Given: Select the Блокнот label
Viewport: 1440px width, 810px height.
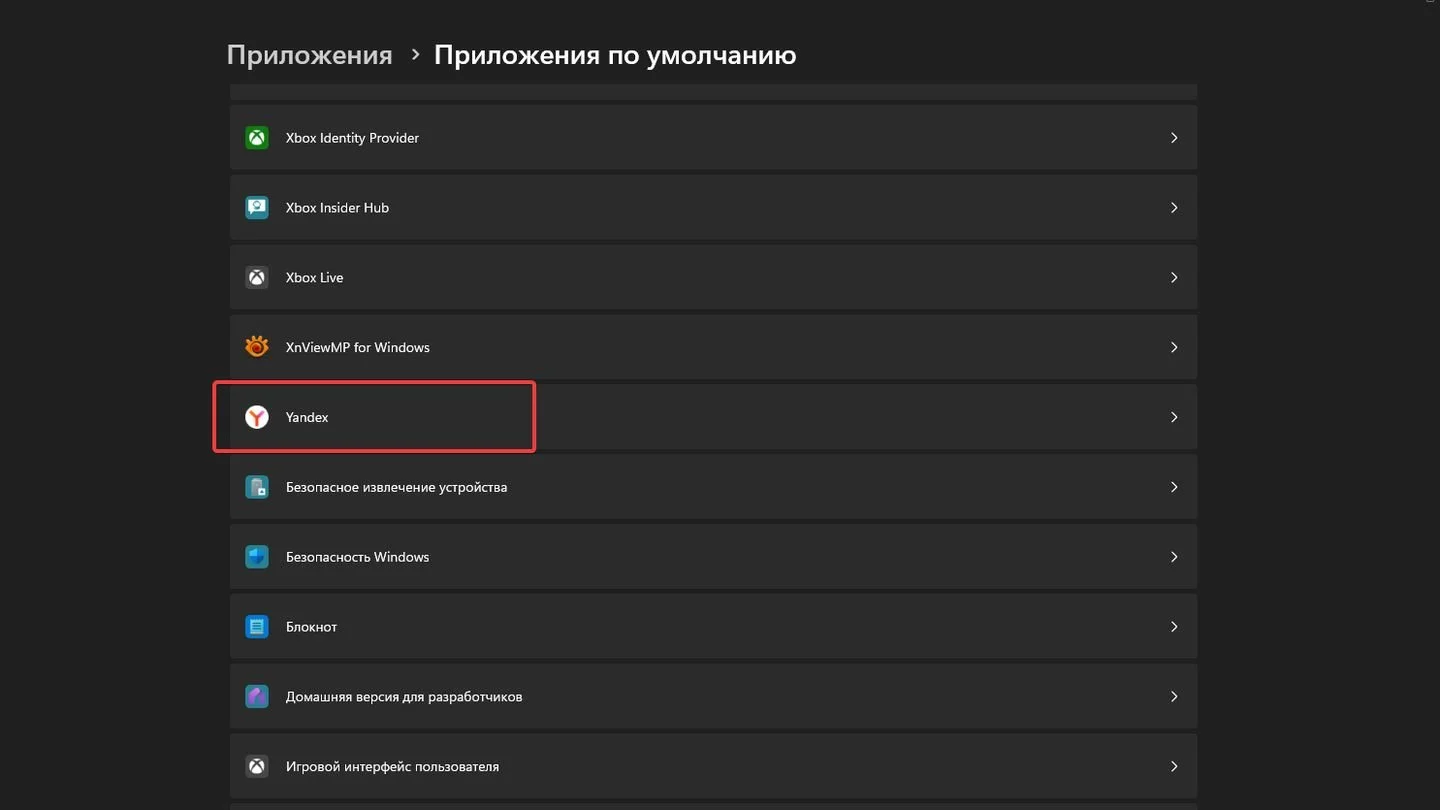Looking at the screenshot, I should 311,627.
